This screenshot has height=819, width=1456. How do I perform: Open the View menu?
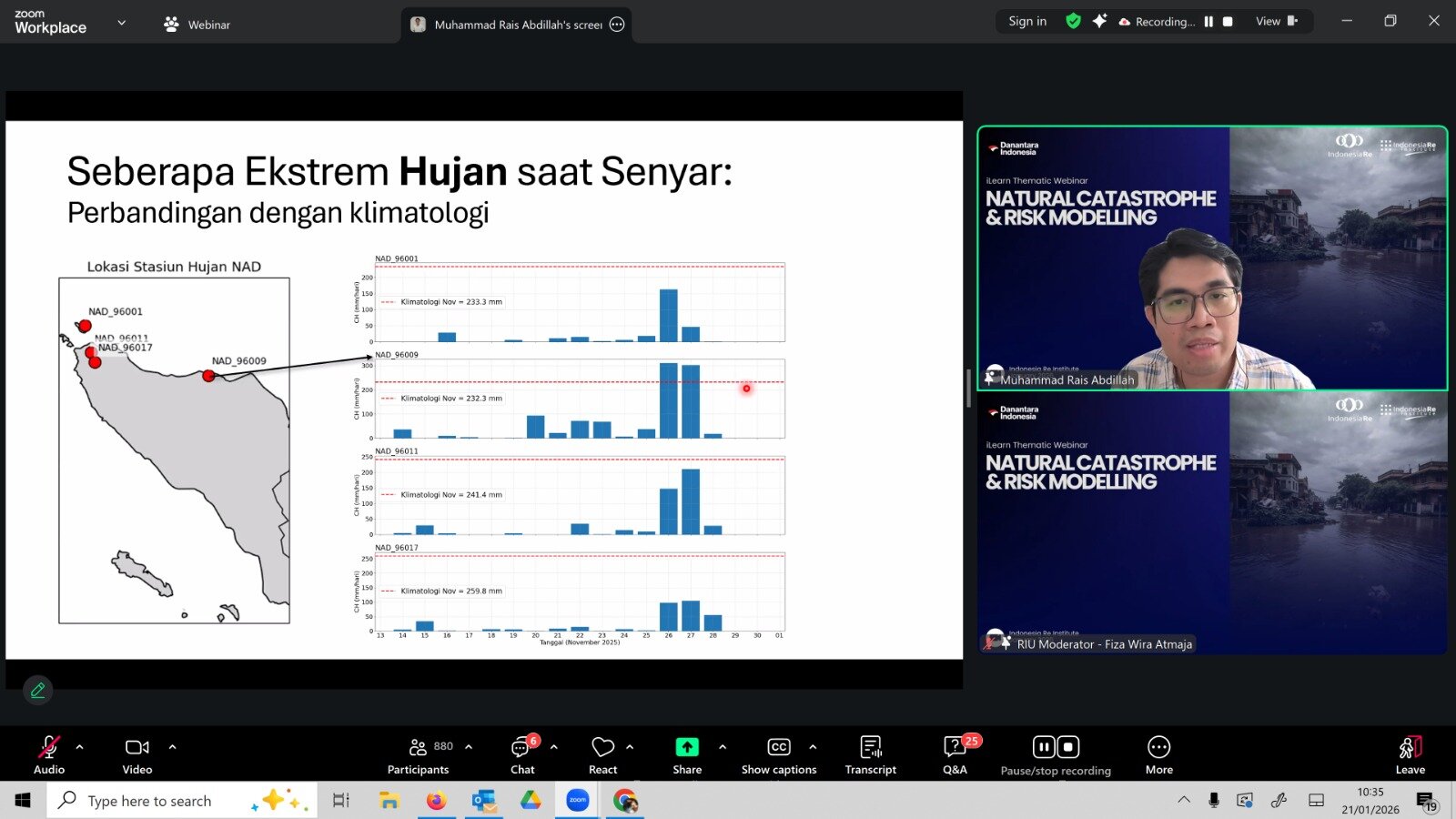point(1276,21)
